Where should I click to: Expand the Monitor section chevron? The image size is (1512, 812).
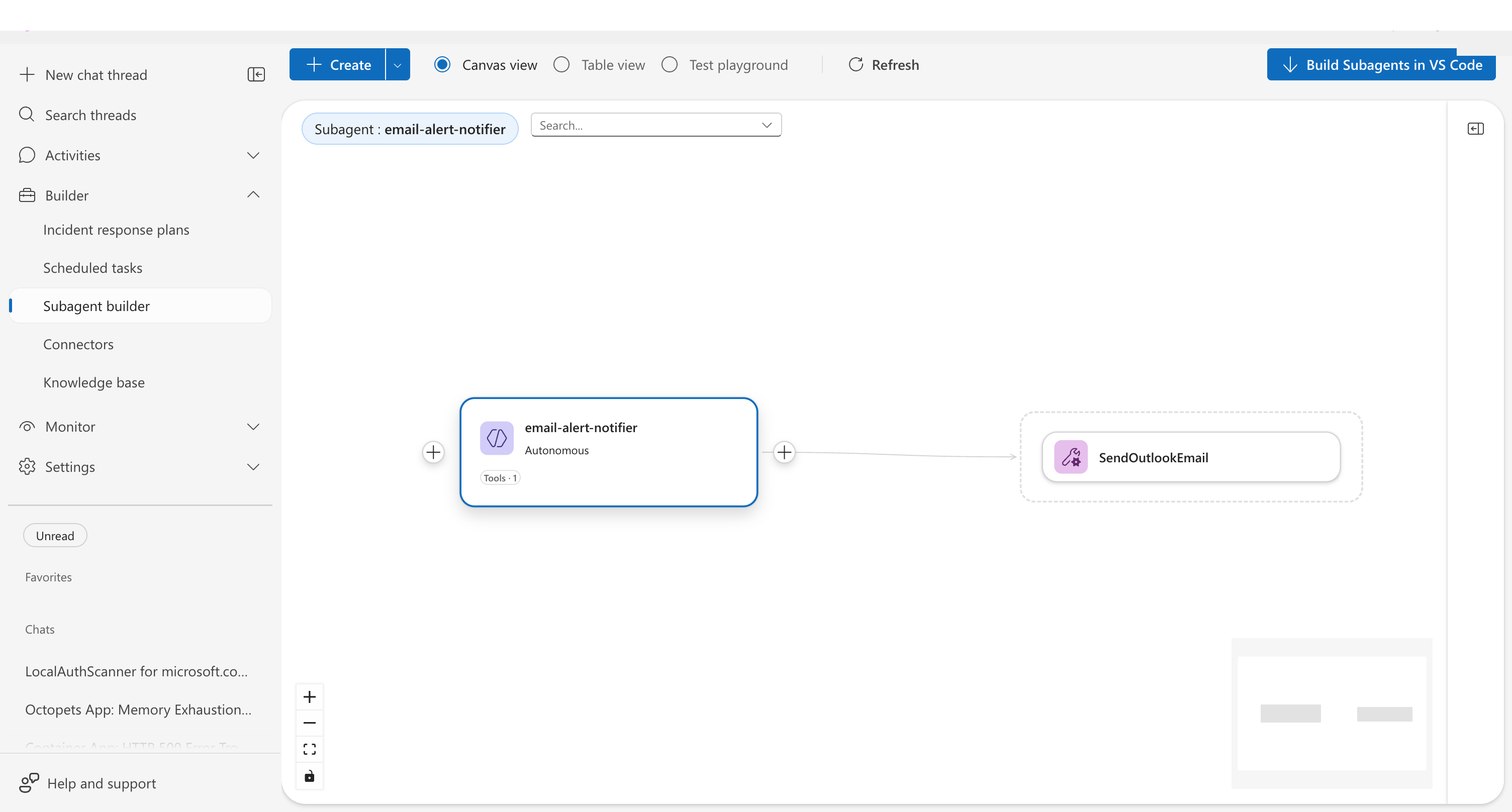[x=253, y=427]
